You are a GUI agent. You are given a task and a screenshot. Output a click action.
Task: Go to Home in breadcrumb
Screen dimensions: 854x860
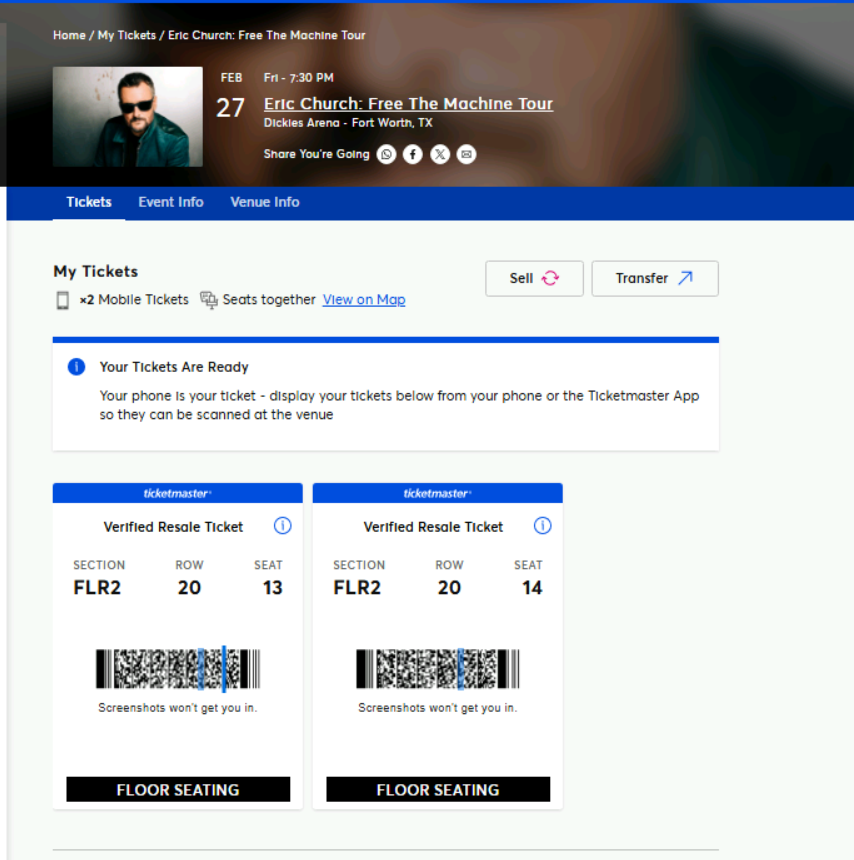click(69, 35)
